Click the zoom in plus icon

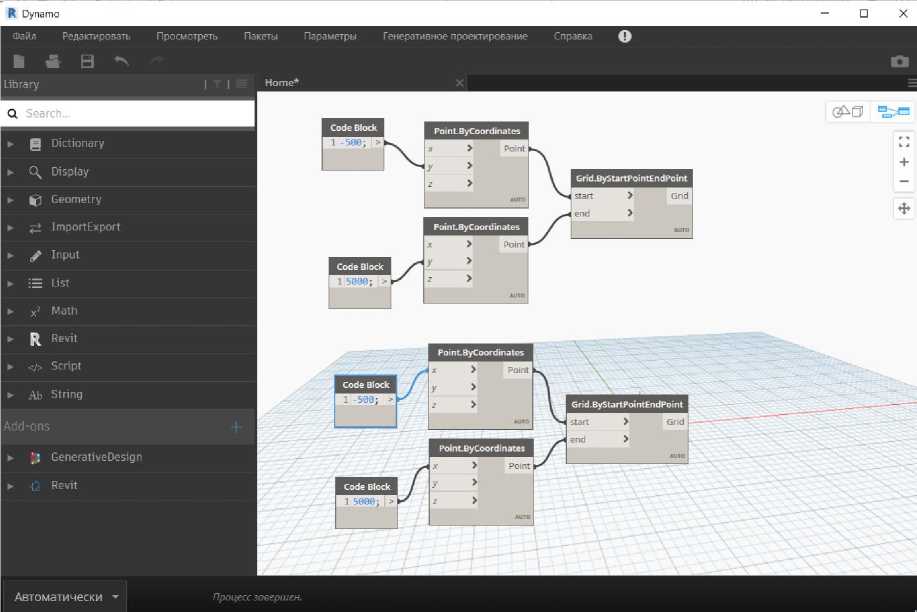[x=904, y=162]
